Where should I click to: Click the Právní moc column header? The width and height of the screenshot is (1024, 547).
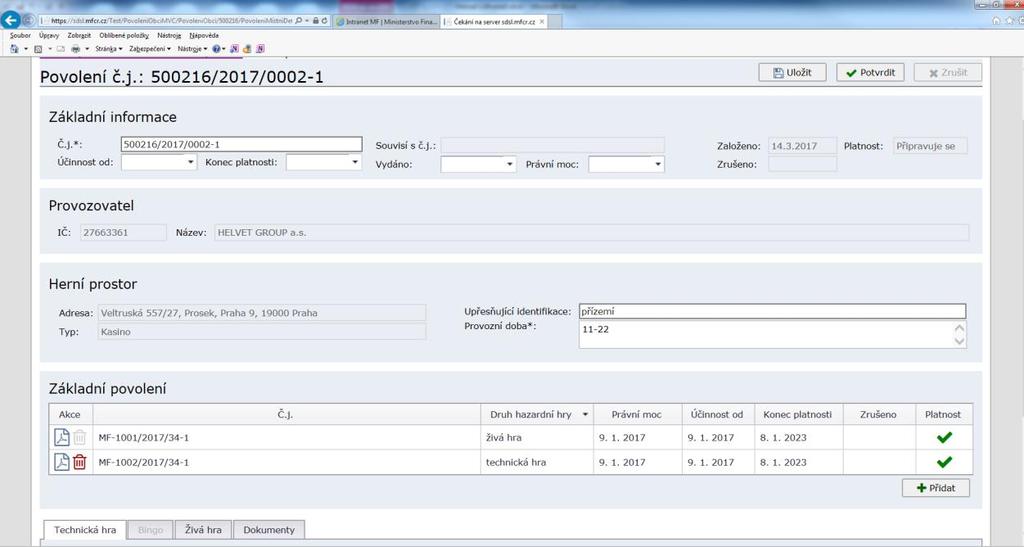pyautogui.click(x=636, y=414)
